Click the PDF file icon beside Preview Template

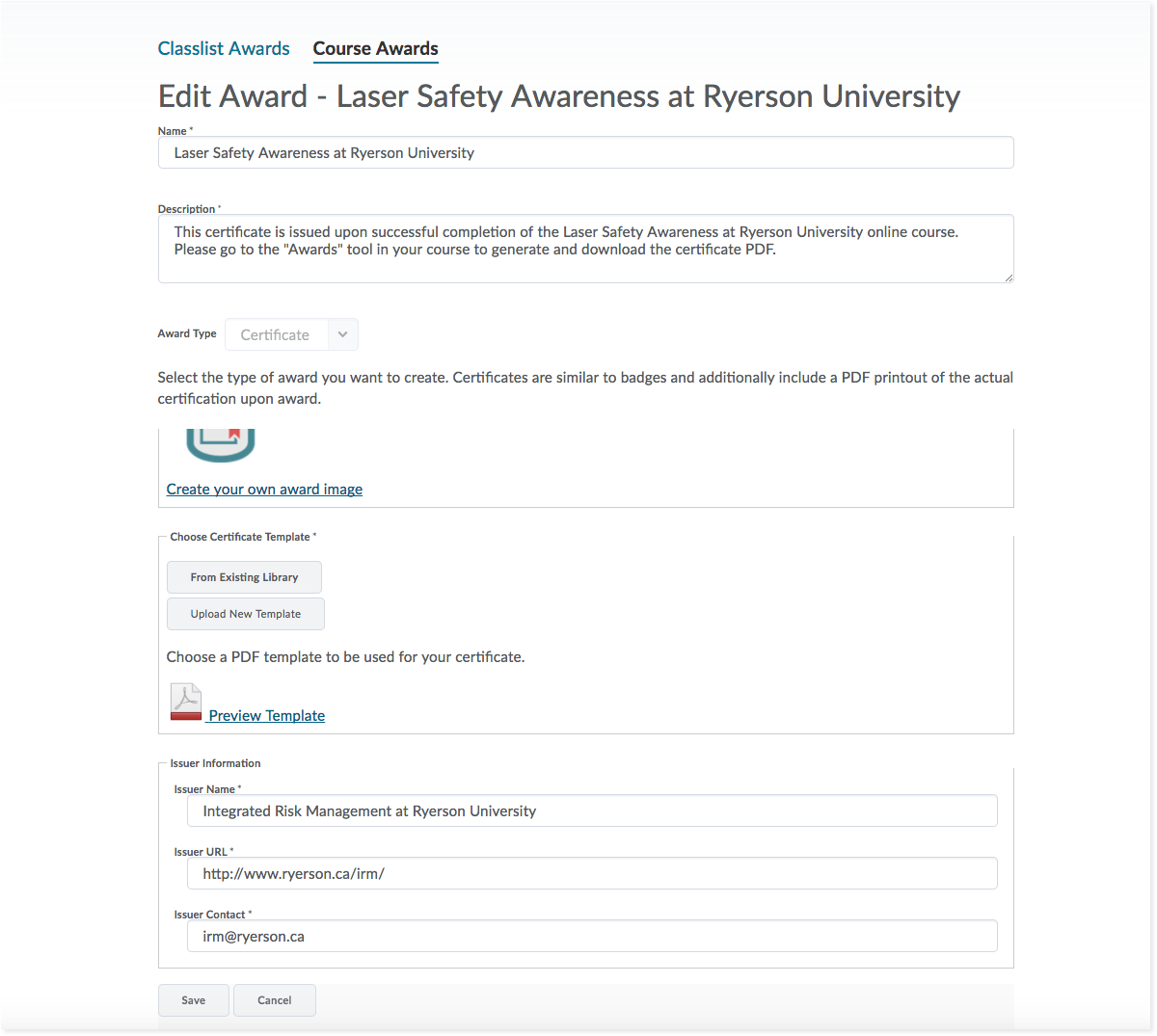pos(186,702)
